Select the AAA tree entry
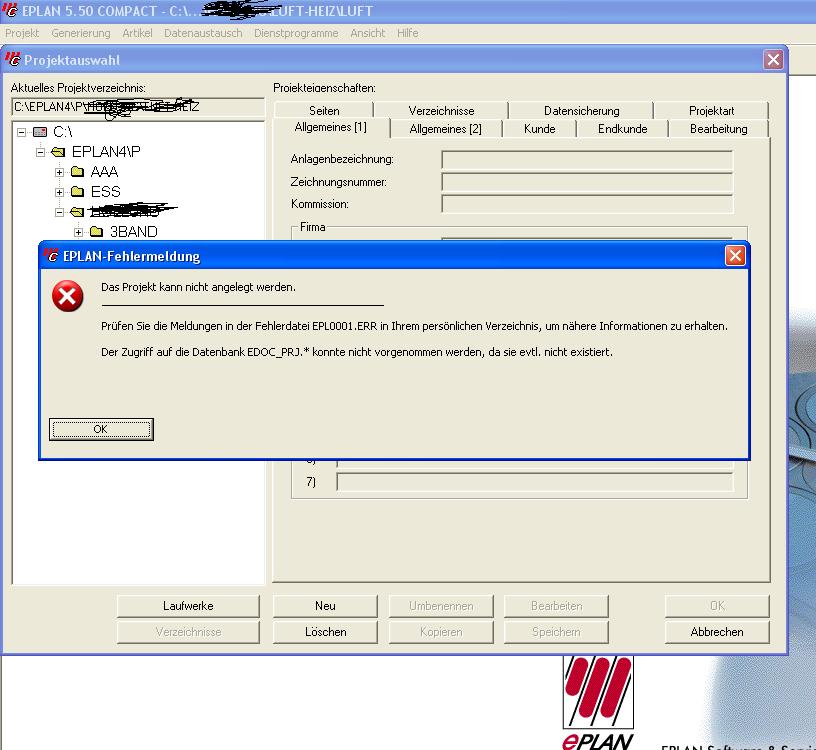The image size is (816, 750). [x=104, y=172]
